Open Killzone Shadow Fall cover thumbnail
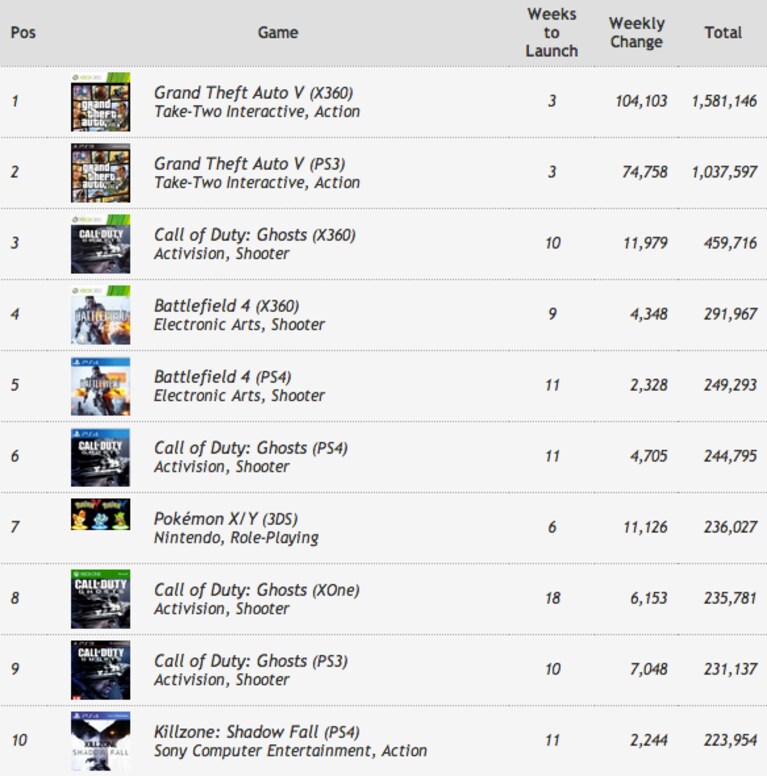 100,741
